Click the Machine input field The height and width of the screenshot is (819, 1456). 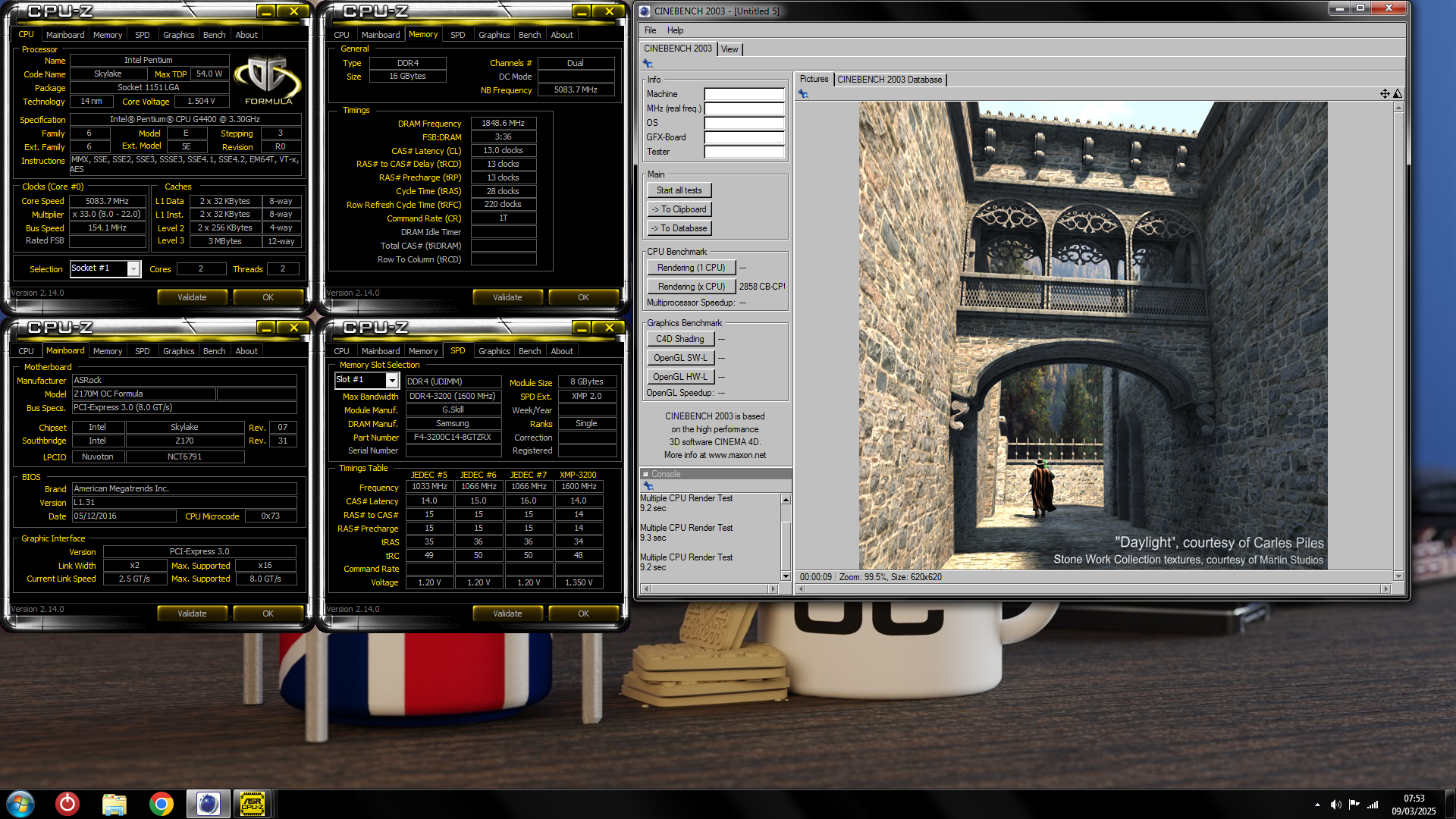tap(744, 94)
